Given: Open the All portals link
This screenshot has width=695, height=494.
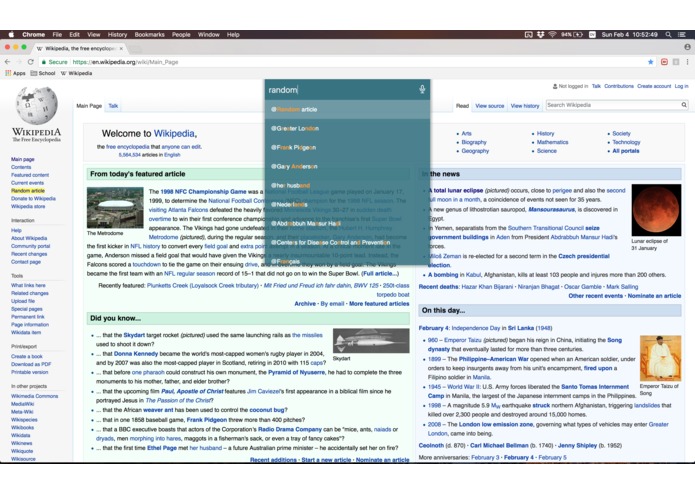Looking at the screenshot, I should point(626,151).
